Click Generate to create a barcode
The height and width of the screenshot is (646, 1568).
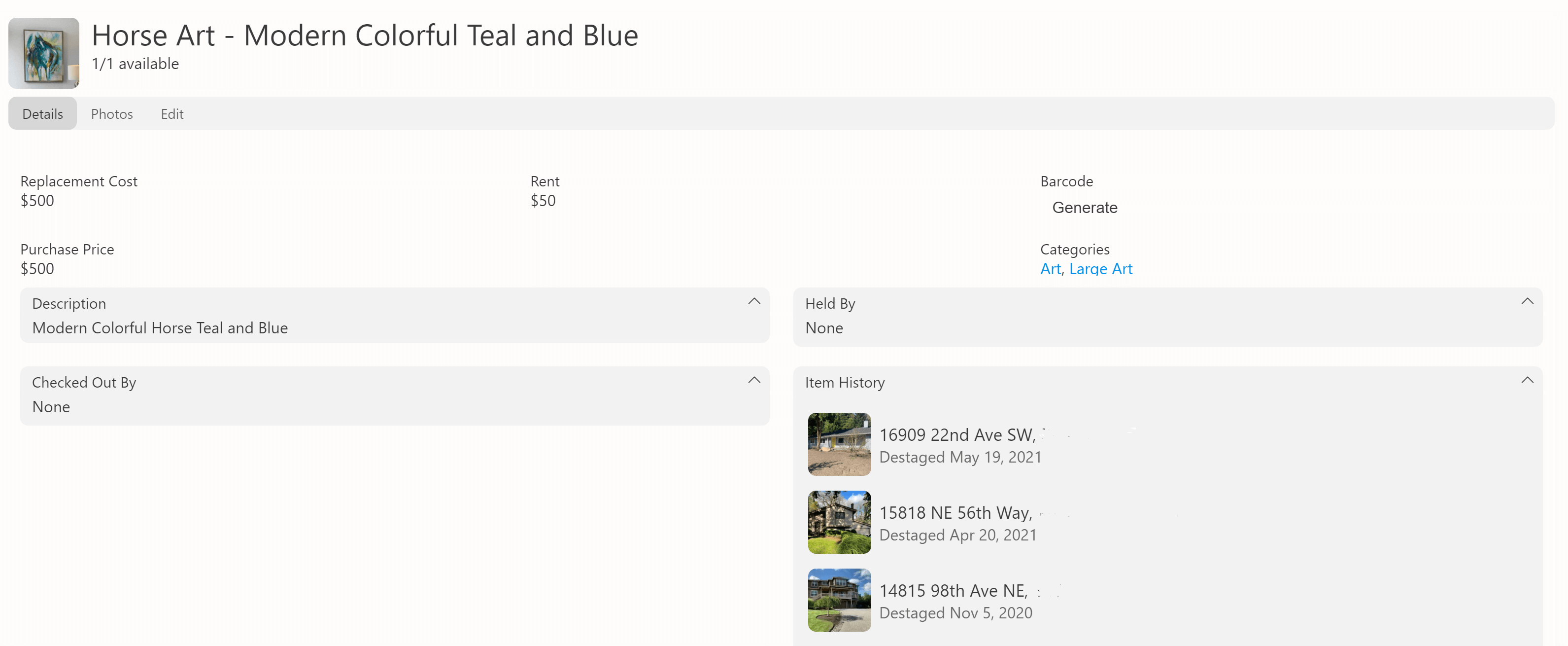1084,208
